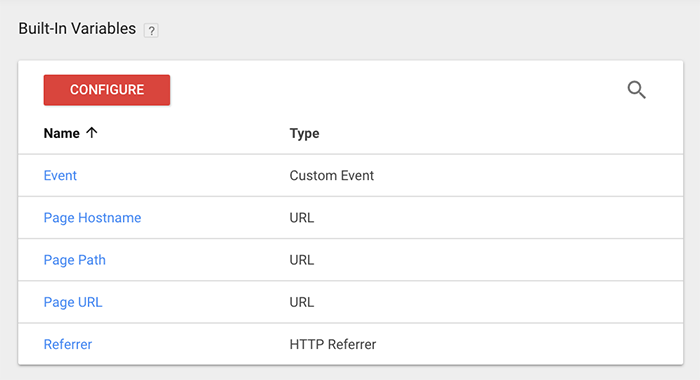Open the search magnifier icon
The image size is (700, 380).
[636, 90]
